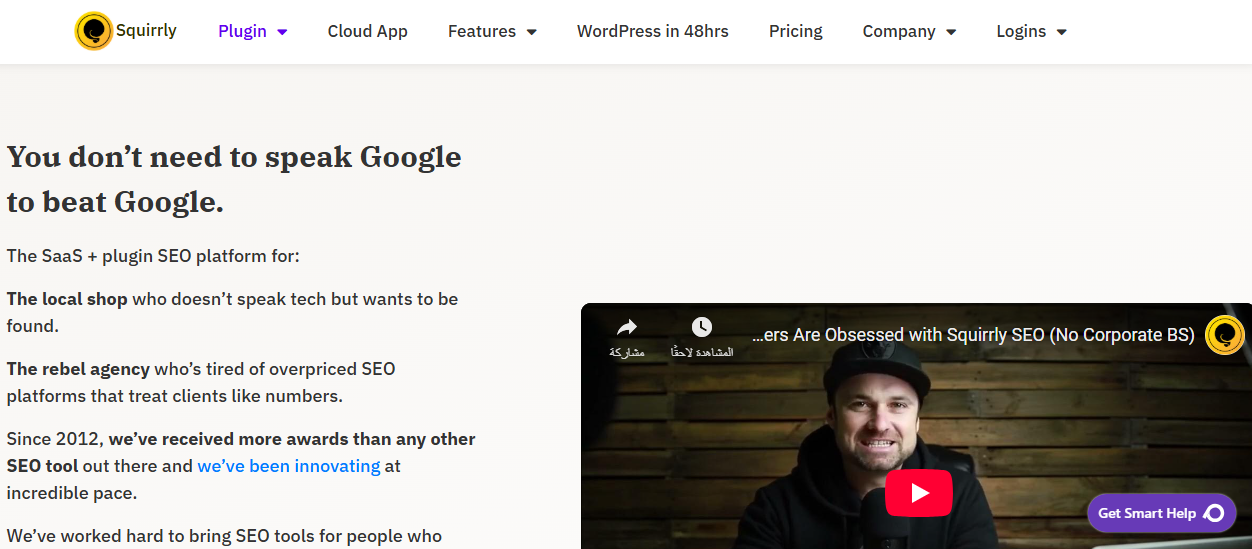Screen dimensions: 1252x549
Task: Click the Get Smart Help button
Action: click(1147, 513)
